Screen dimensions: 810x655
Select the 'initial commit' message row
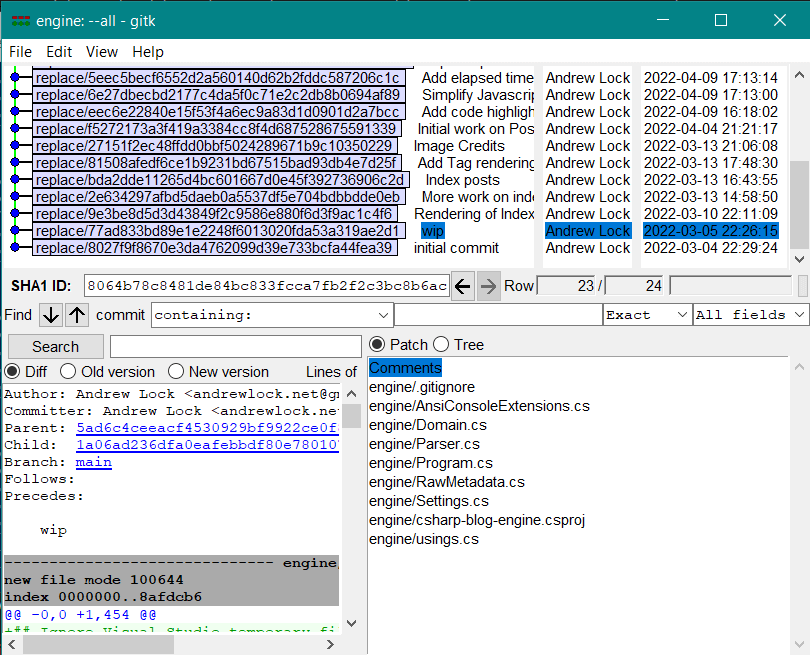tap(456, 248)
